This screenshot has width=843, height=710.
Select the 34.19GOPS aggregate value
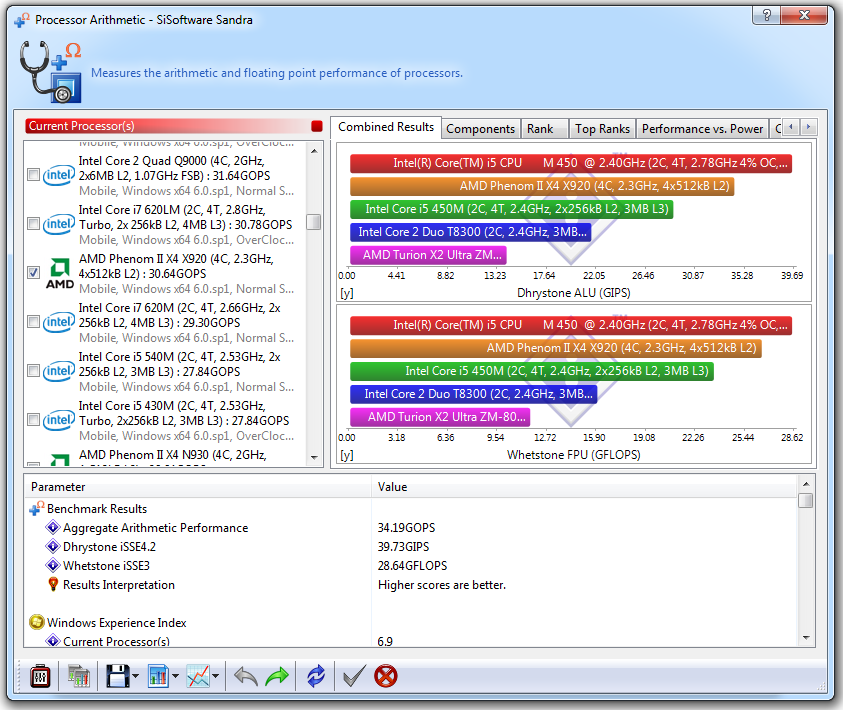tap(406, 528)
